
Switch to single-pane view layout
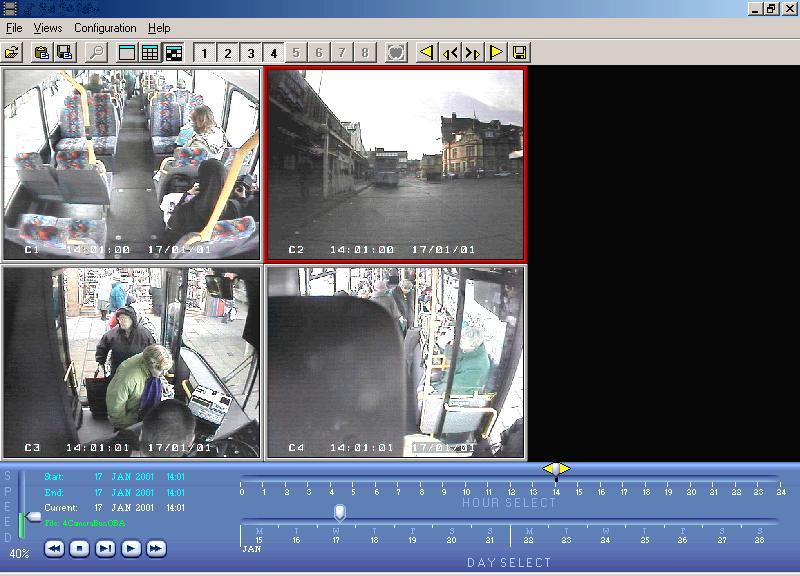tap(127, 52)
